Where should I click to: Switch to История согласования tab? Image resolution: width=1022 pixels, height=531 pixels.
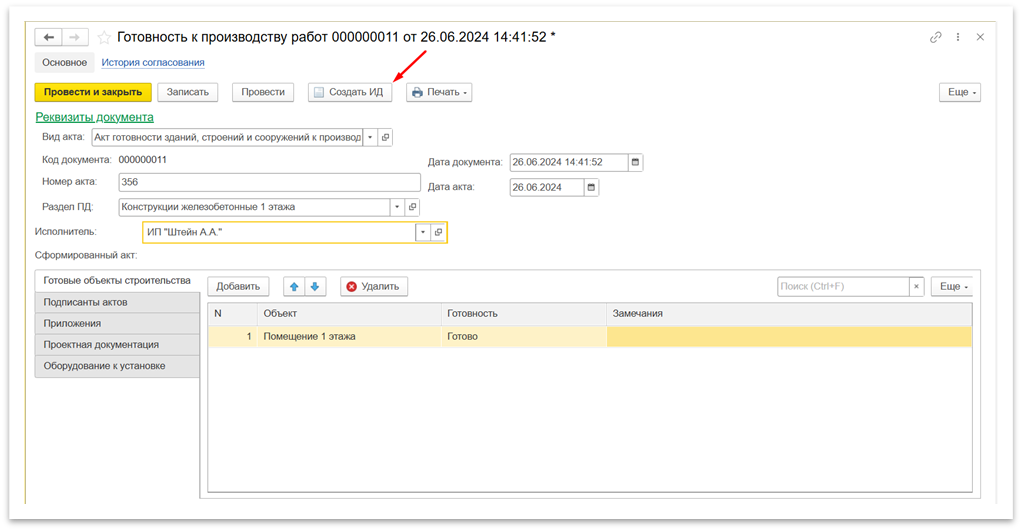pyautogui.click(x=153, y=62)
